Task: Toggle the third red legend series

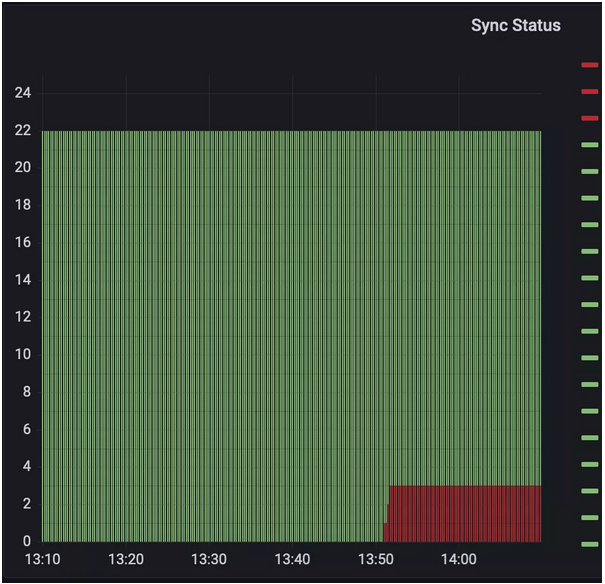Action: click(x=589, y=118)
